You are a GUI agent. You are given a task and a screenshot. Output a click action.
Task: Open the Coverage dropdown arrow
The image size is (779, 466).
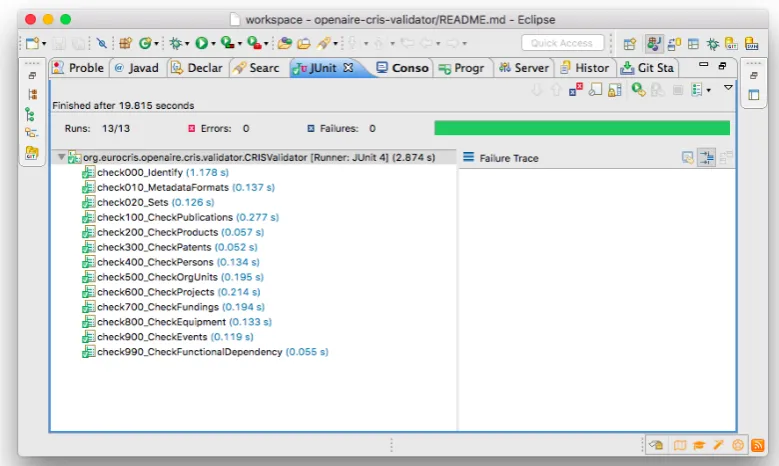point(239,44)
